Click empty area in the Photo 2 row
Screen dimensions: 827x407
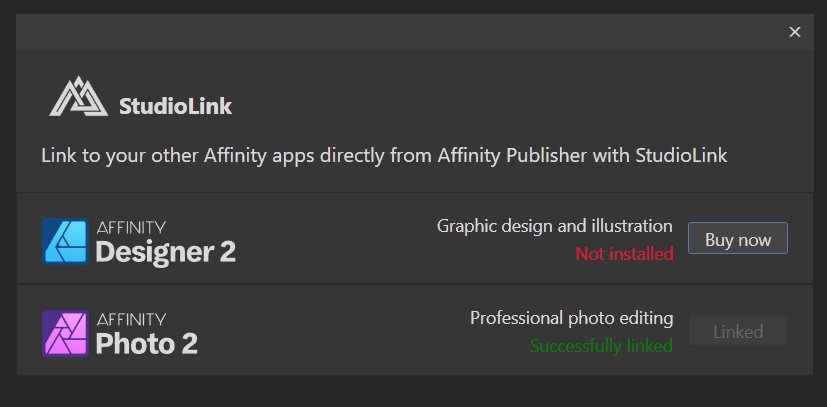[x=332, y=331]
